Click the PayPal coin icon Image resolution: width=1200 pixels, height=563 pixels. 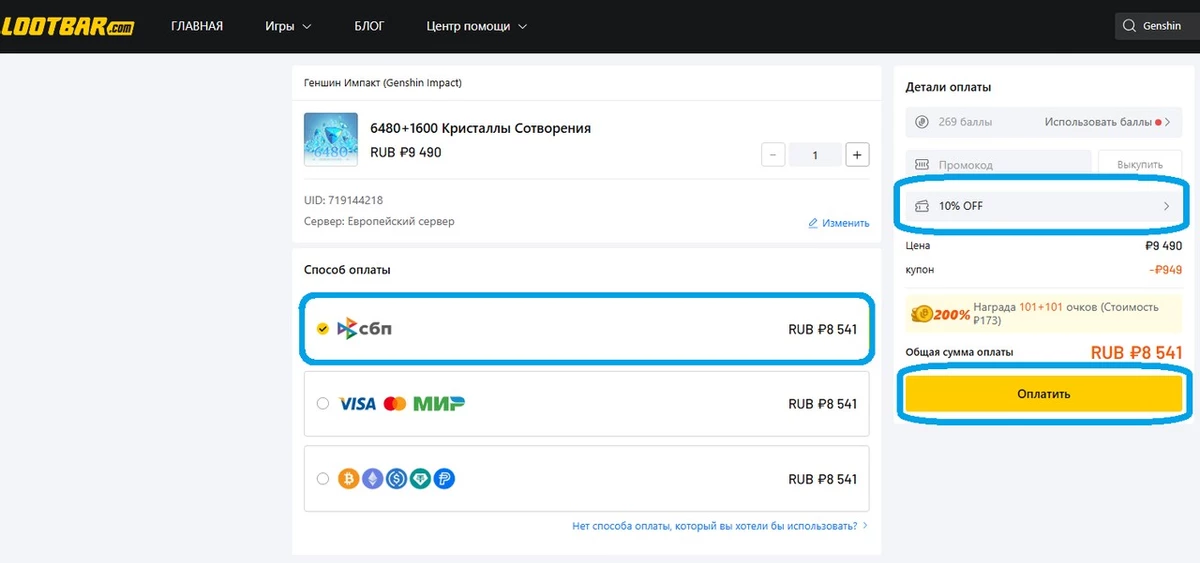[445, 479]
